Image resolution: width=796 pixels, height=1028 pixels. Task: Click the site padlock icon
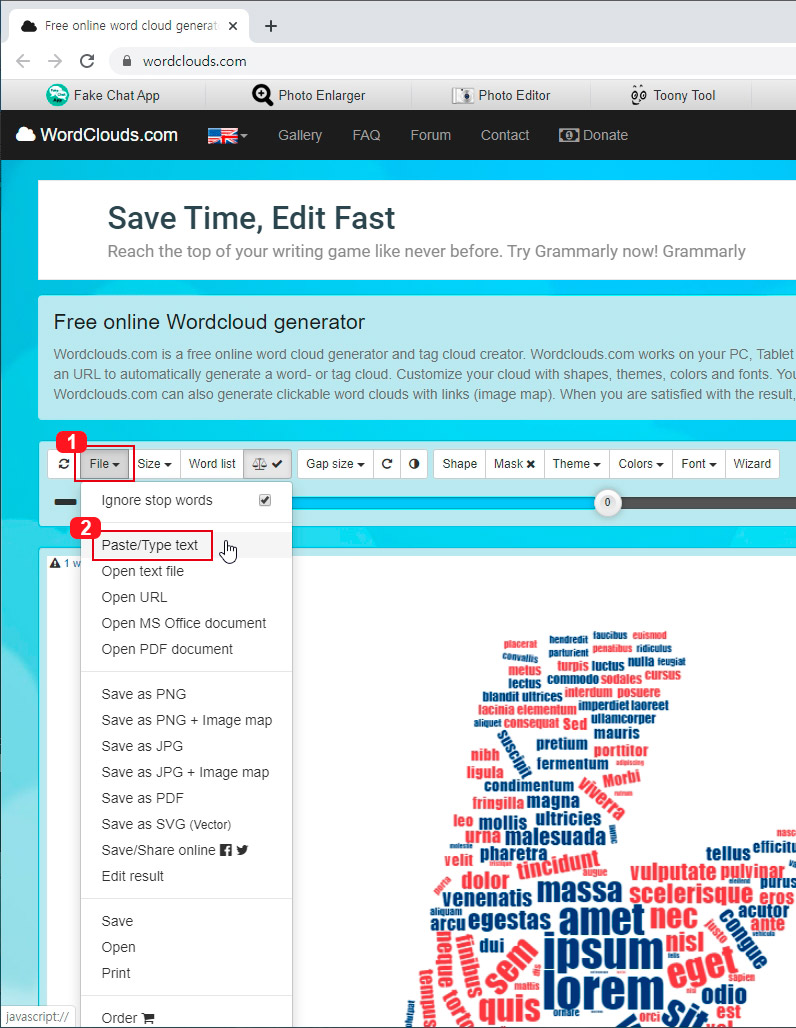pyautogui.click(x=127, y=61)
